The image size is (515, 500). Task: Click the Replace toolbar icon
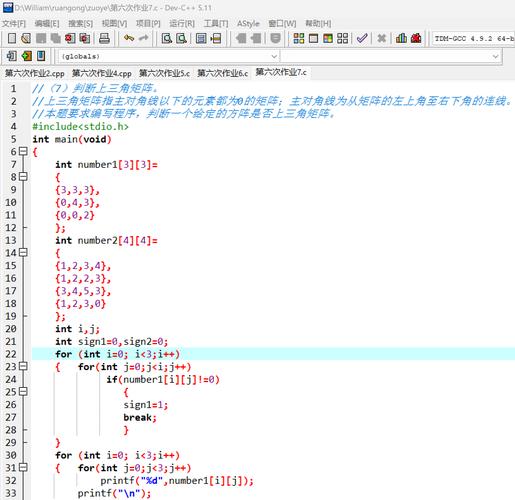point(181,38)
